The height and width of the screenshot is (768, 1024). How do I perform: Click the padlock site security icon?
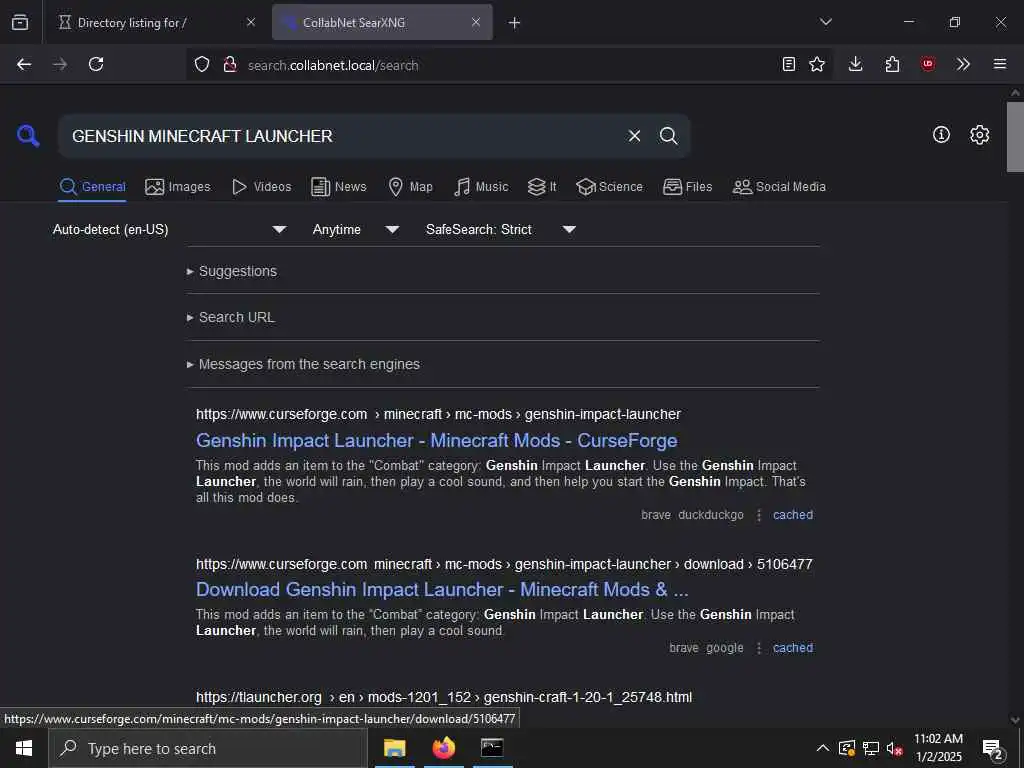tap(230, 64)
